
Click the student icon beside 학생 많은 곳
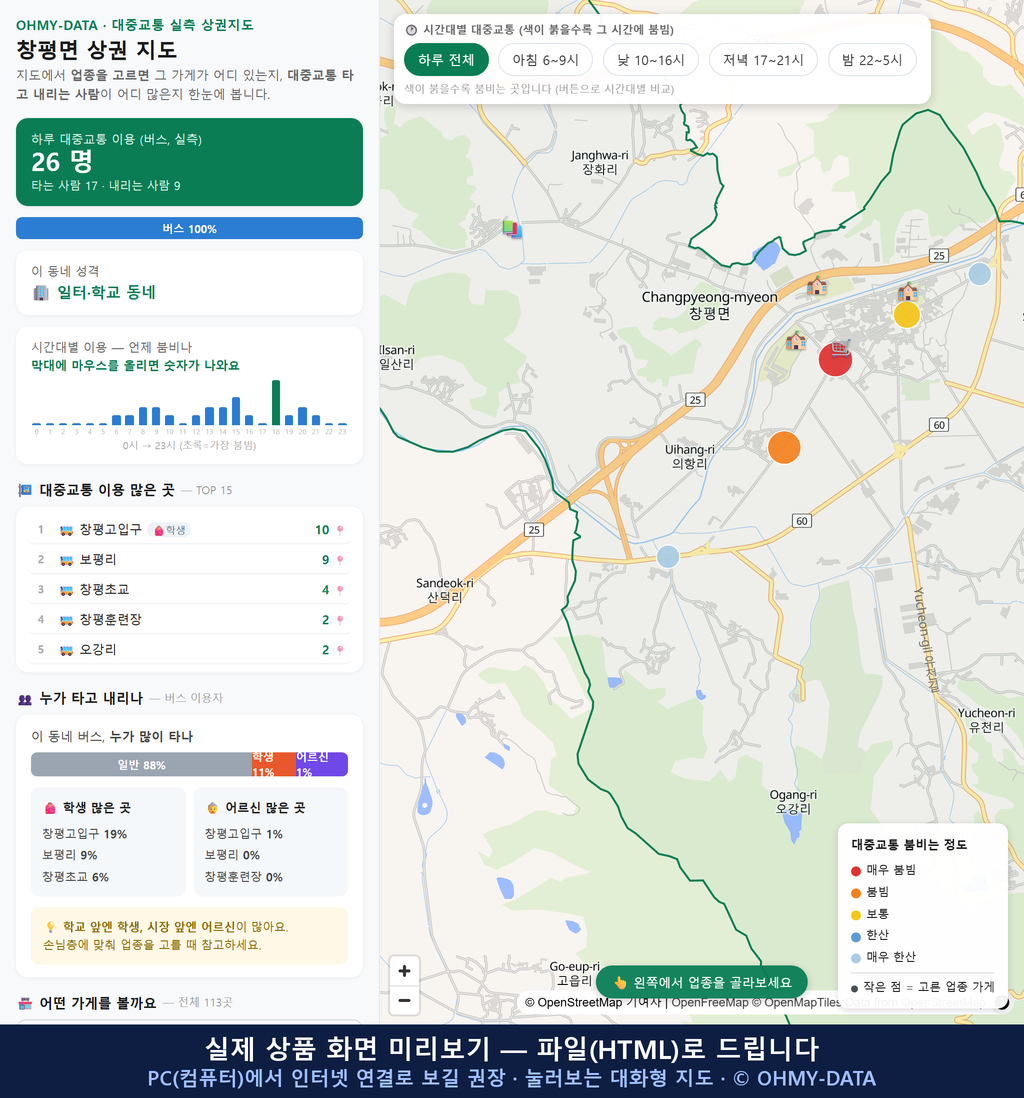coord(50,808)
